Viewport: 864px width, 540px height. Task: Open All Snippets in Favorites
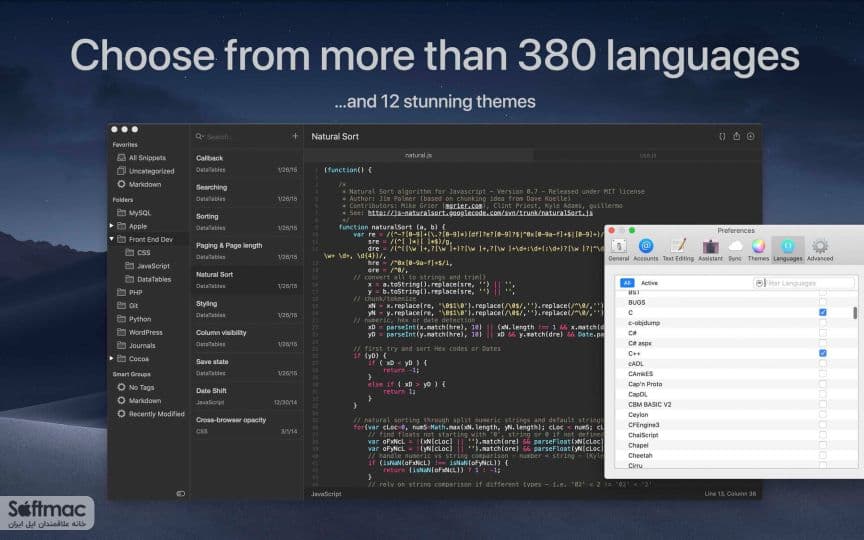click(x=141, y=158)
